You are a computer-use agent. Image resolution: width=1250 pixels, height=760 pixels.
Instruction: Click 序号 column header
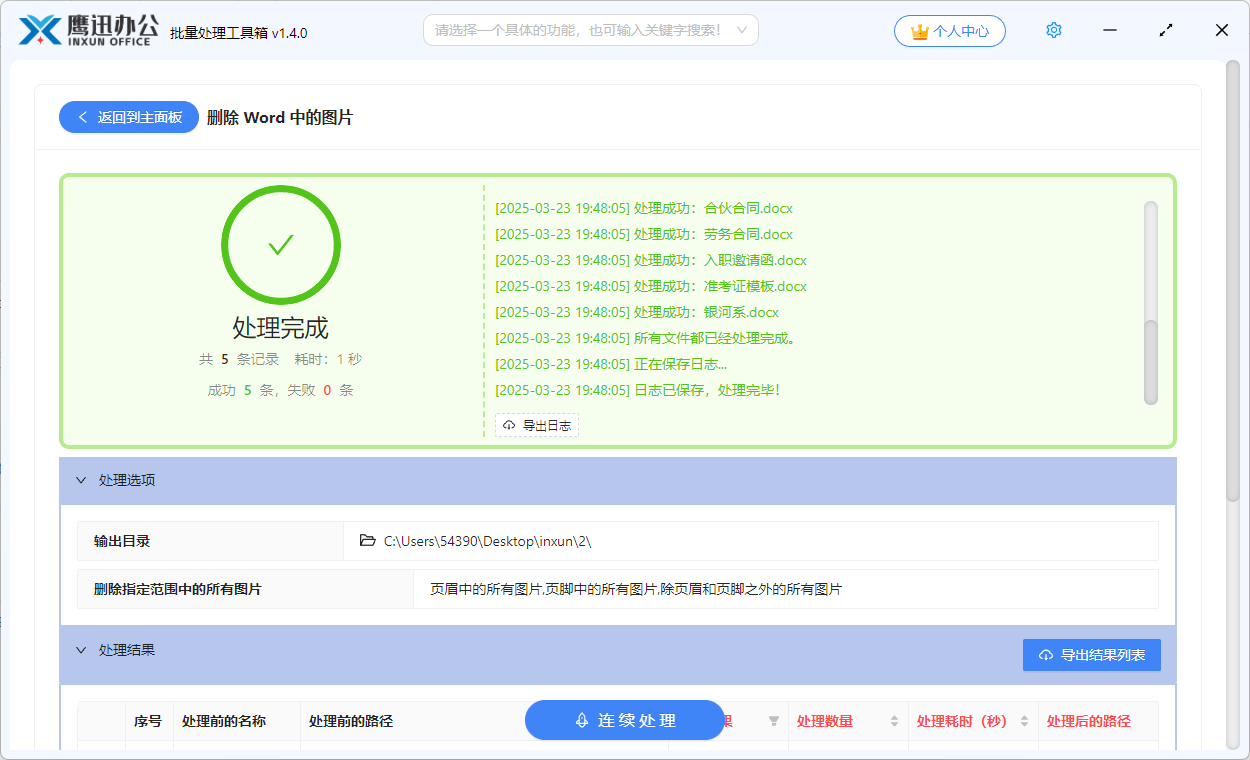tap(148, 721)
